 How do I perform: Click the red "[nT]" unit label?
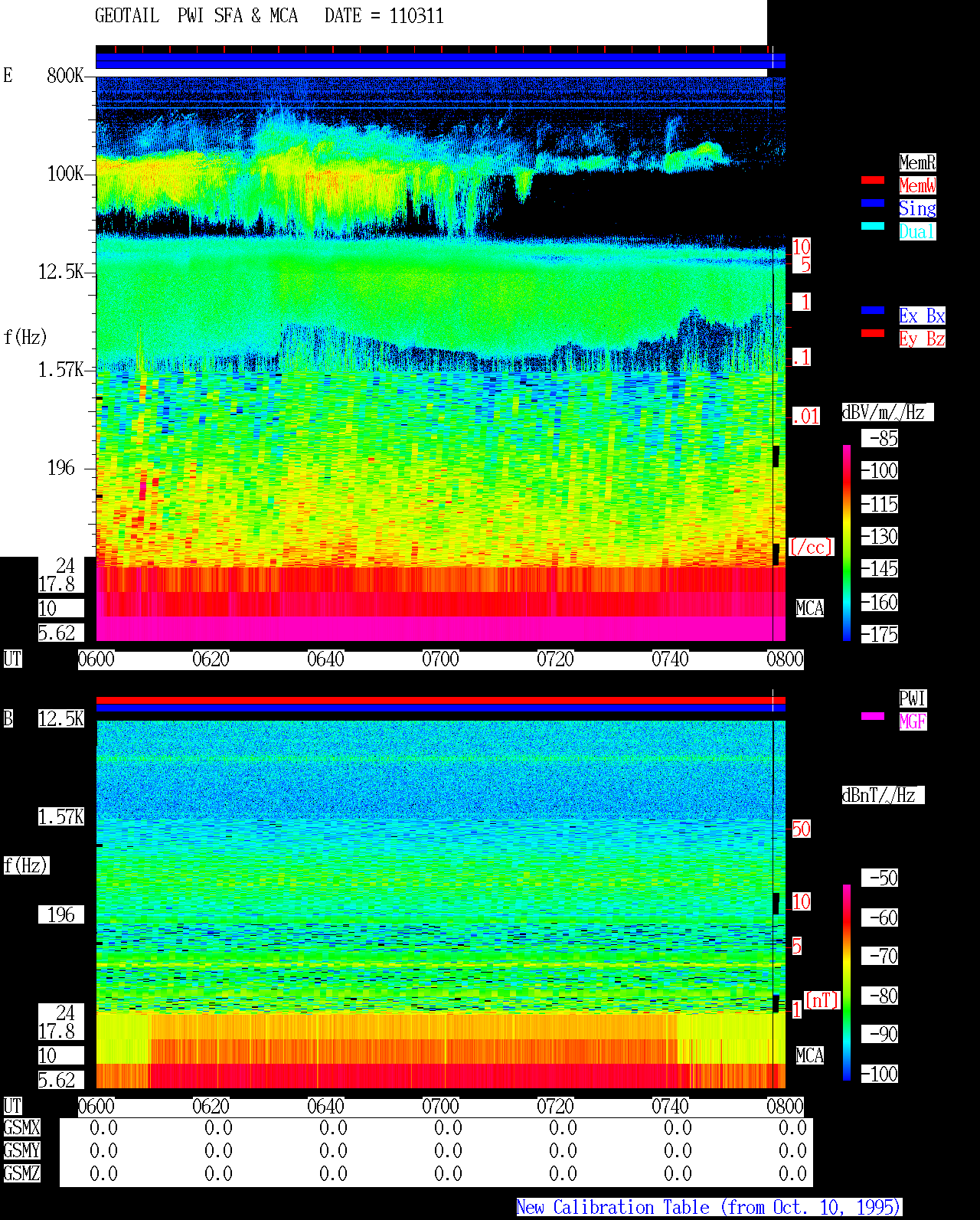[x=822, y=1000]
